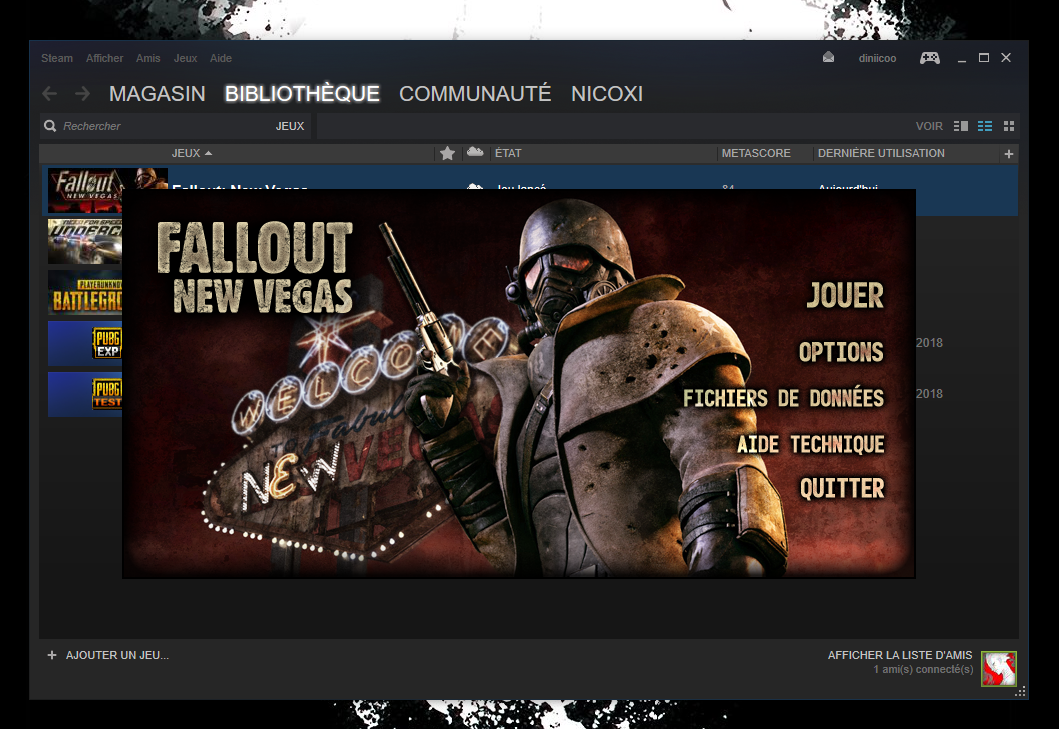This screenshot has width=1059, height=729.
Task: Click the '1 ami(s) connecté(s)' text
Action: [923, 670]
